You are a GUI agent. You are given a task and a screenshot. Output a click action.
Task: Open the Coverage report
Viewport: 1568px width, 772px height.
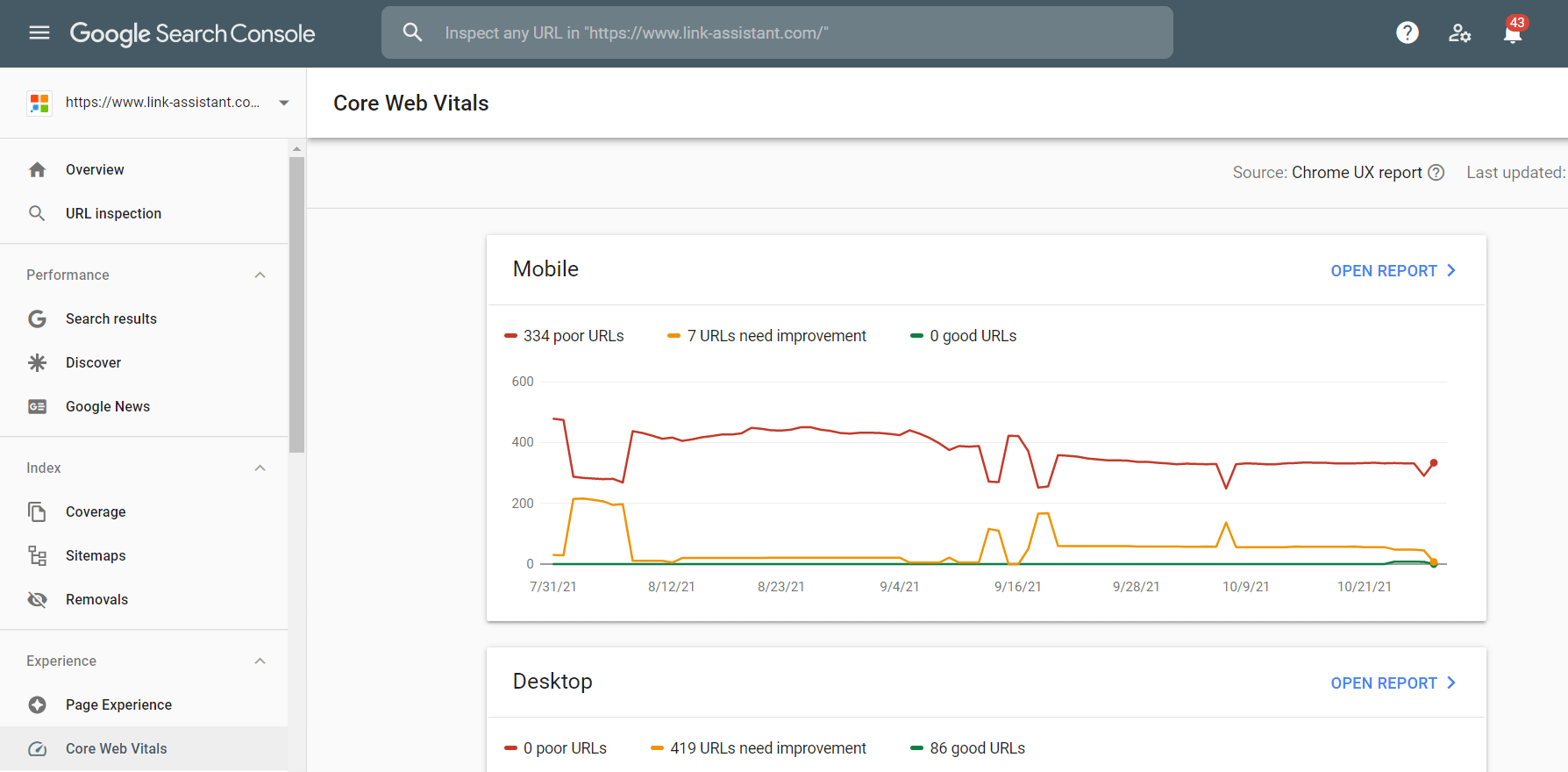coord(144,511)
